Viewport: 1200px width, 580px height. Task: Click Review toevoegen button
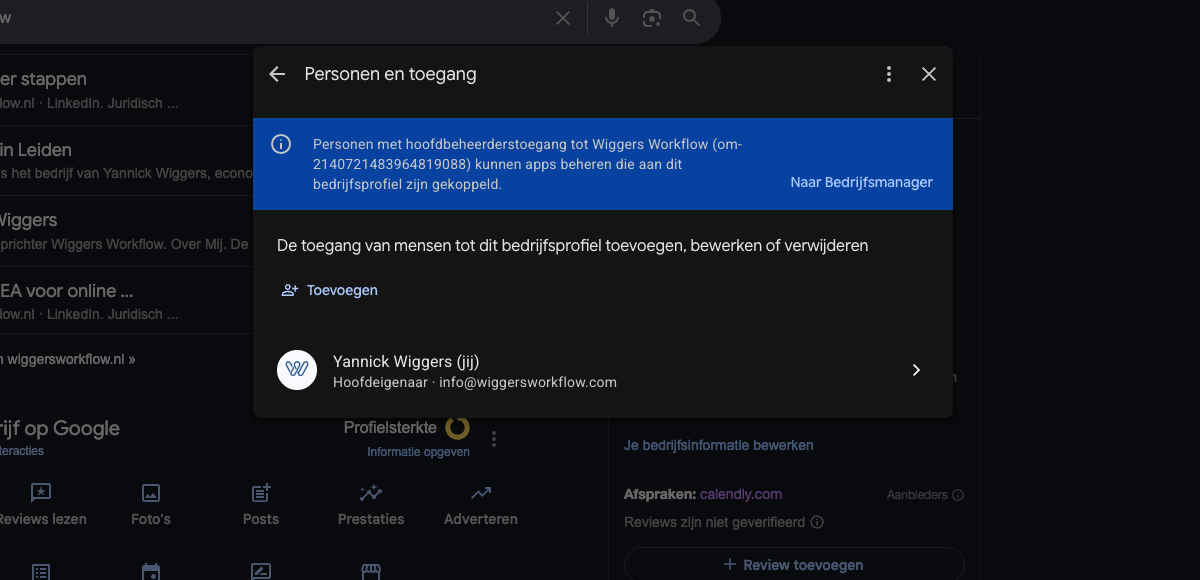pyautogui.click(x=794, y=564)
